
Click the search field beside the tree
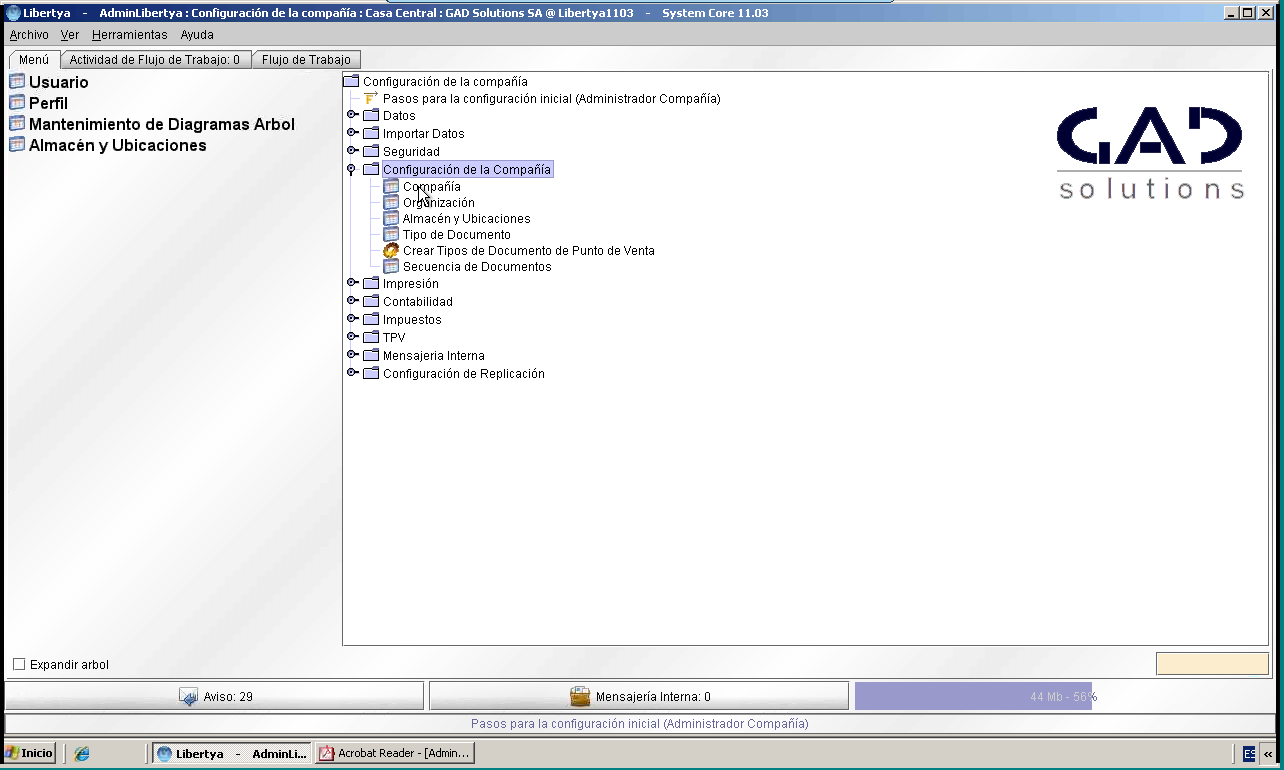1212,663
